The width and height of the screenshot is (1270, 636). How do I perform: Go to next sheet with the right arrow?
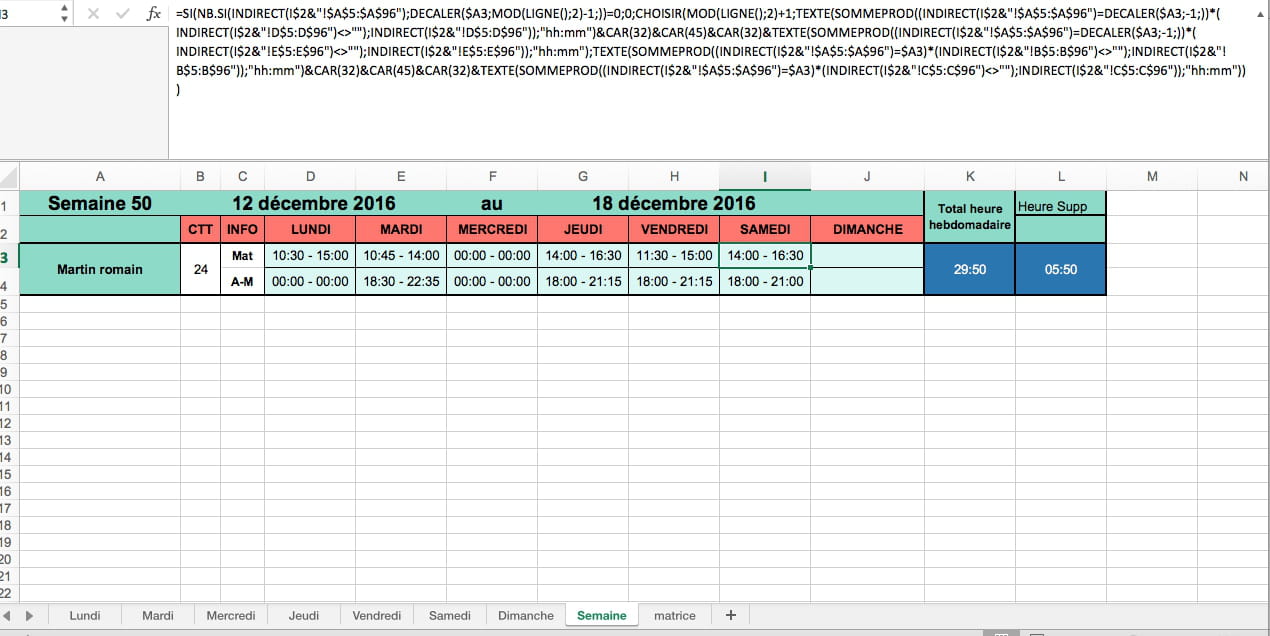coord(29,615)
